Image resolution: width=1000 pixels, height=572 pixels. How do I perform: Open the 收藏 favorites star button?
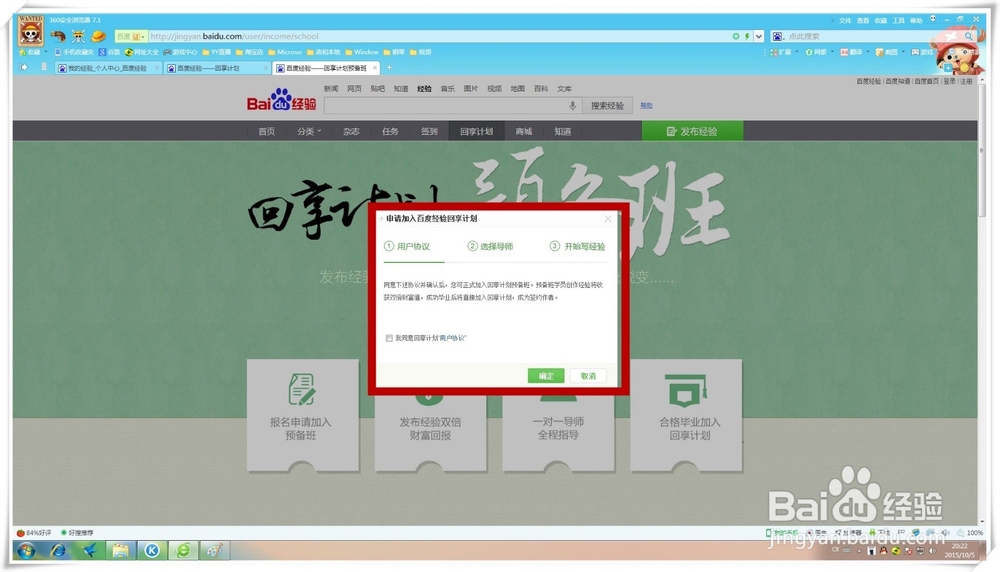click(x=32, y=52)
